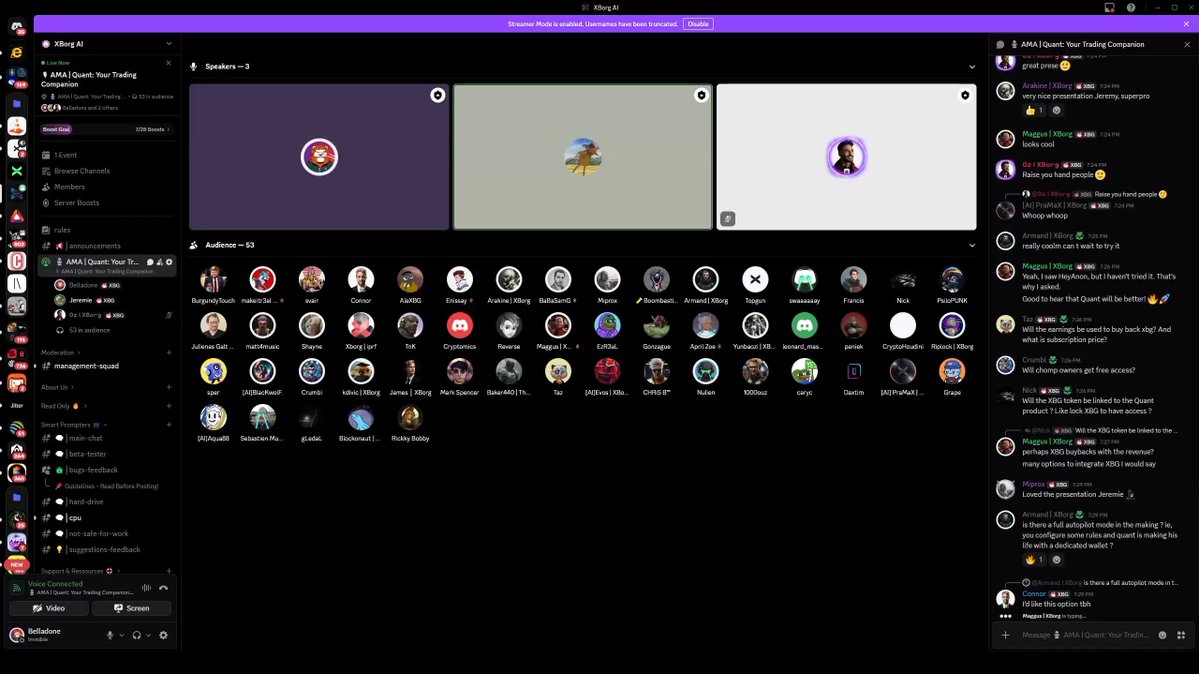Open options on first speaker tile
This screenshot has height=674, width=1199.
coord(438,96)
